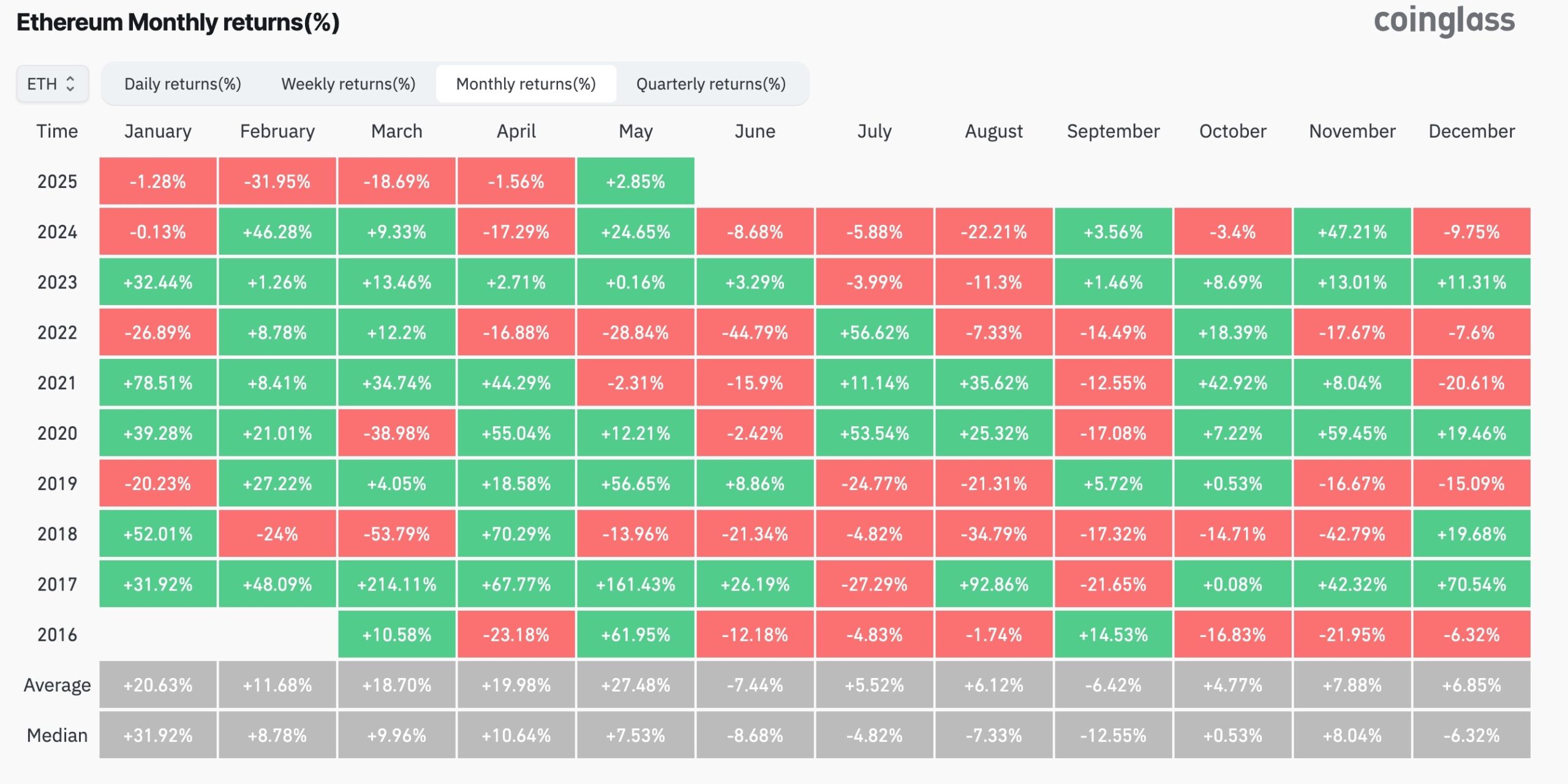Click the ETH dropdown up-down chevron
This screenshot has width=1568, height=784.
tap(72, 84)
